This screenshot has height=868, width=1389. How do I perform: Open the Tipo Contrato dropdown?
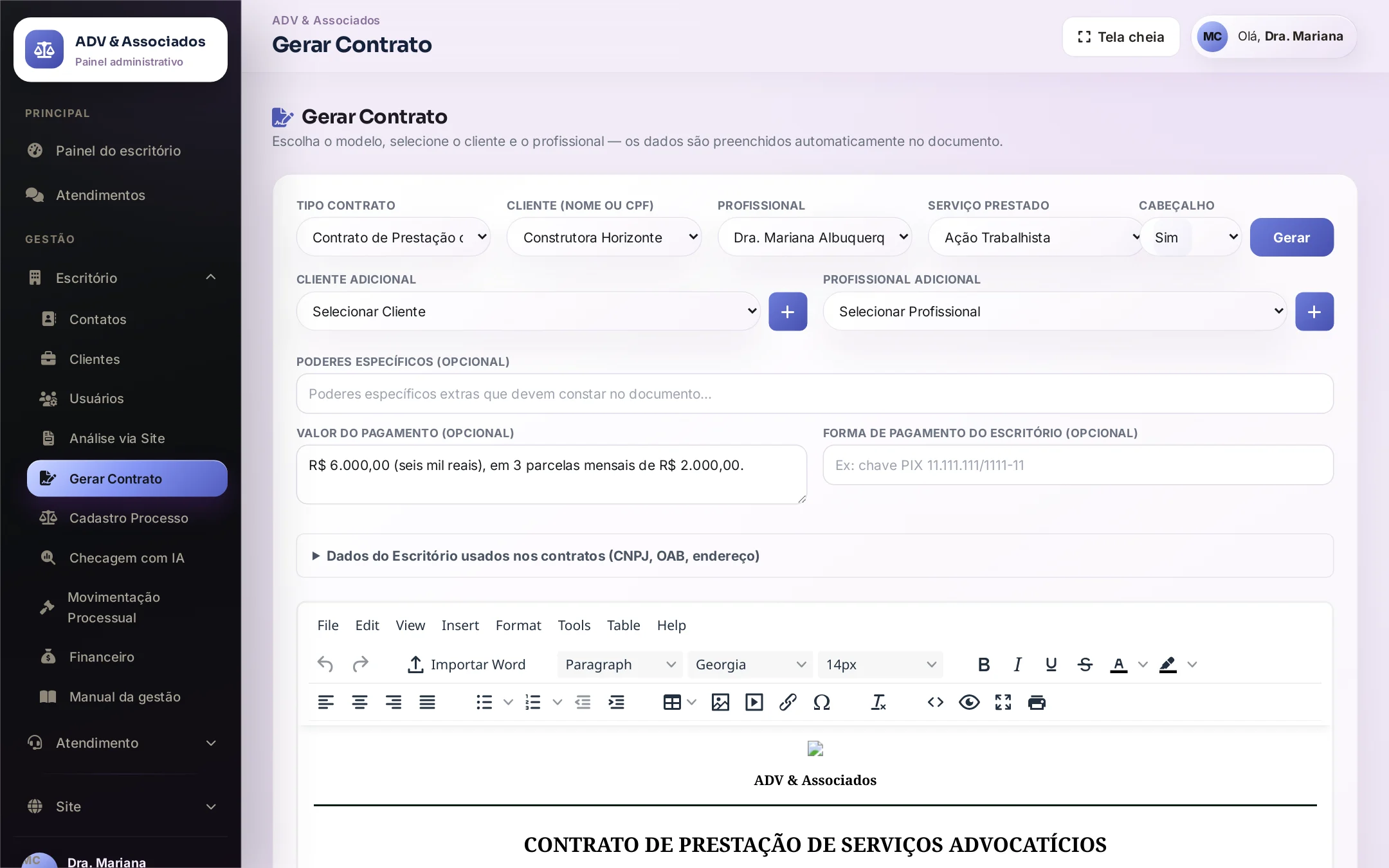(x=393, y=237)
